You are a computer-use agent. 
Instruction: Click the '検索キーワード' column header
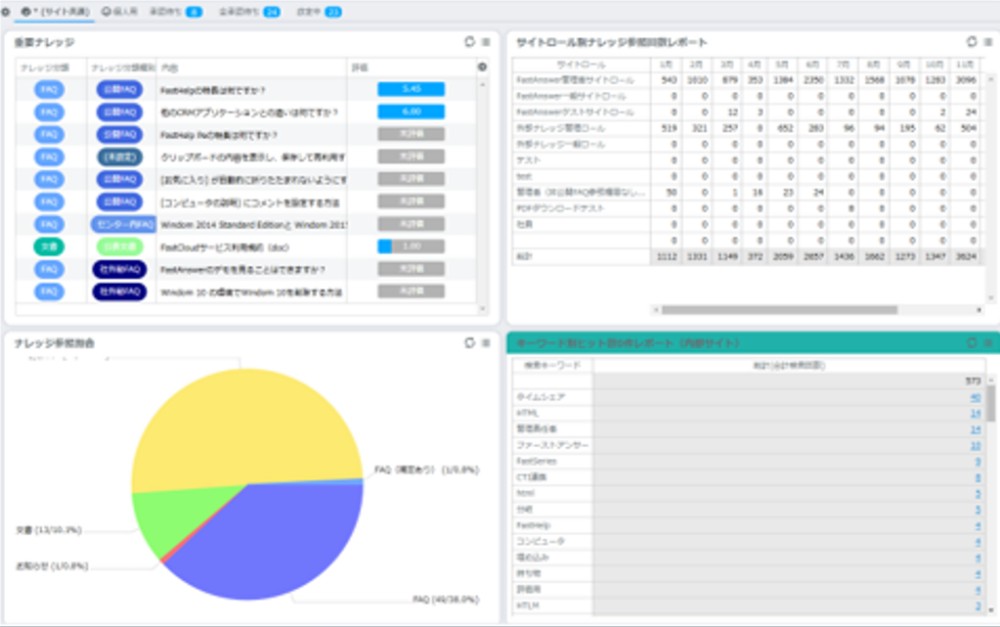[x=553, y=365]
